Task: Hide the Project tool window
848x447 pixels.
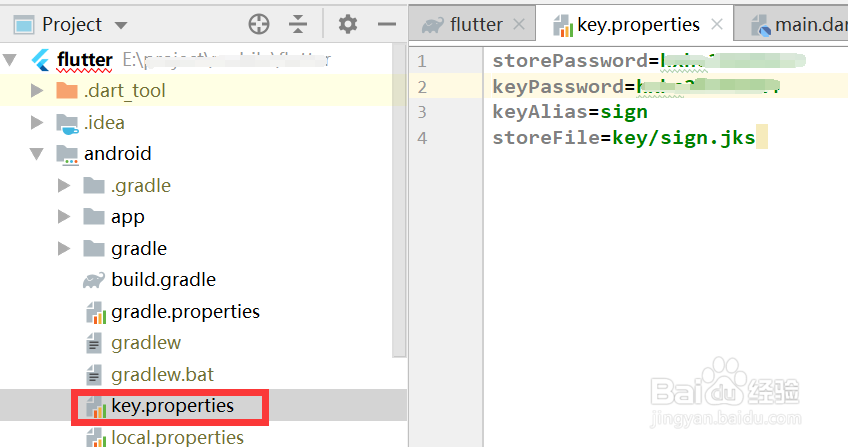Action: pyautogui.click(x=385, y=24)
